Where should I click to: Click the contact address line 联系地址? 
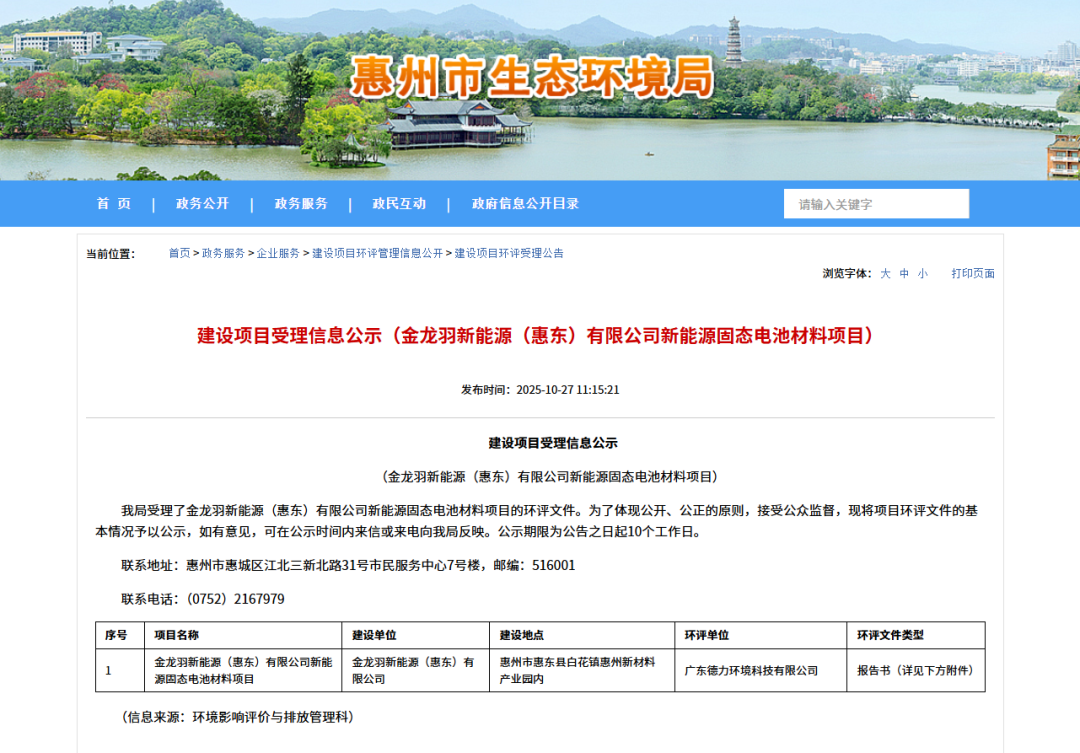point(348,566)
